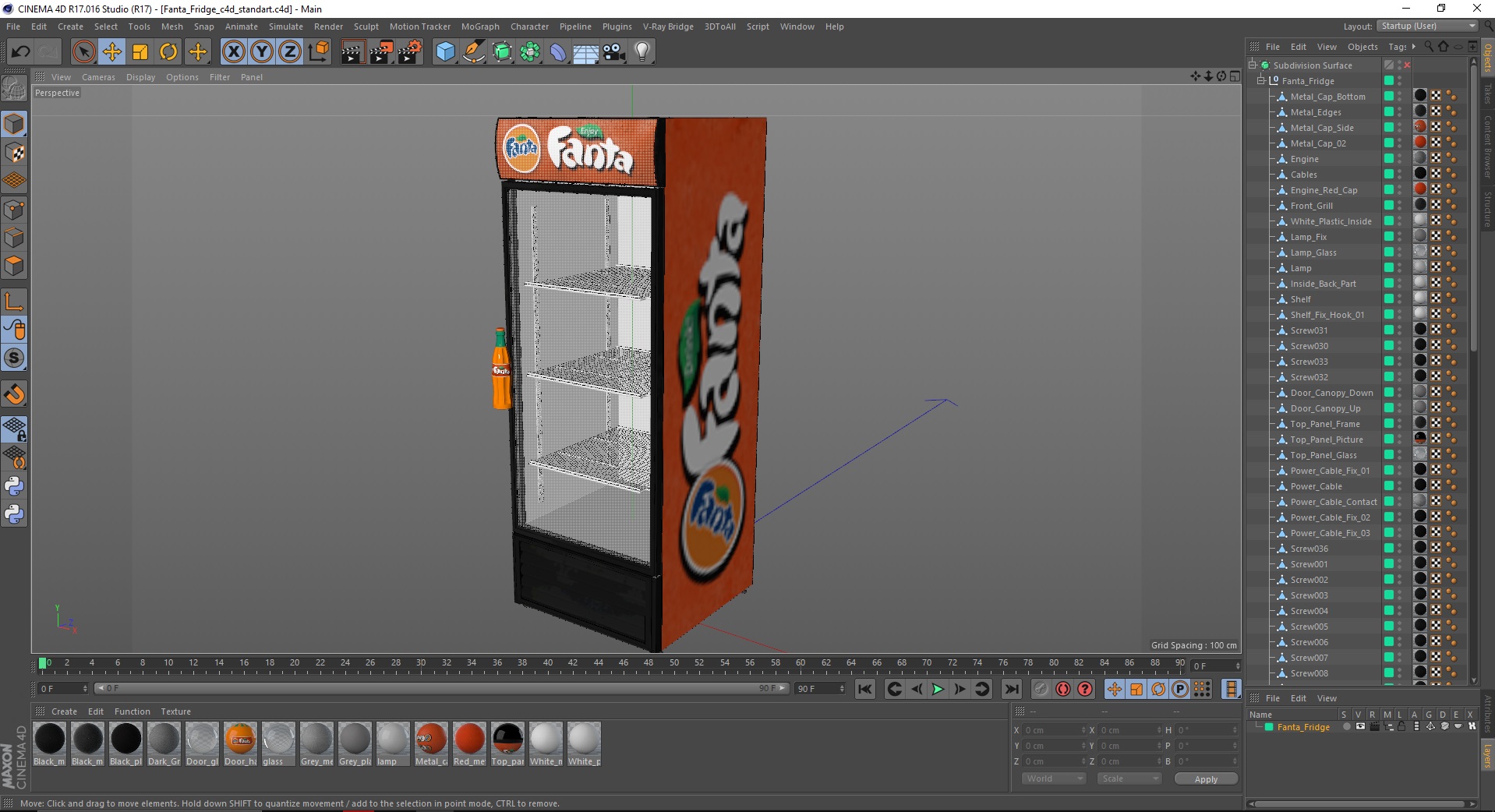Render to Picture Viewer
This screenshot has height=812, width=1495.
tap(381, 52)
